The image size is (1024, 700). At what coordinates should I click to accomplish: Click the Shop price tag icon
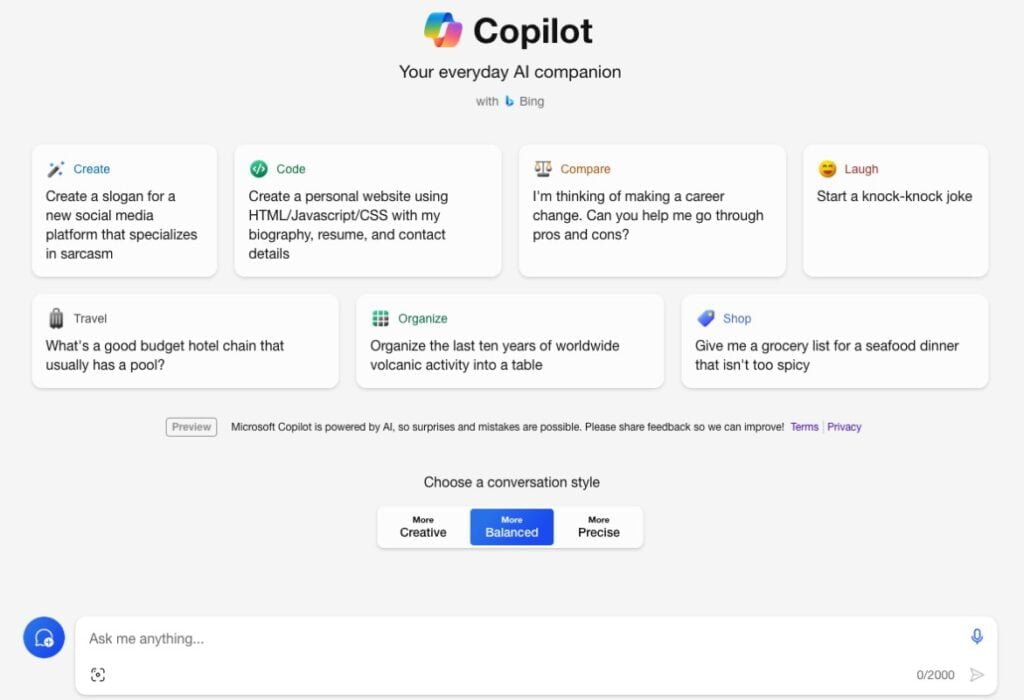point(706,318)
